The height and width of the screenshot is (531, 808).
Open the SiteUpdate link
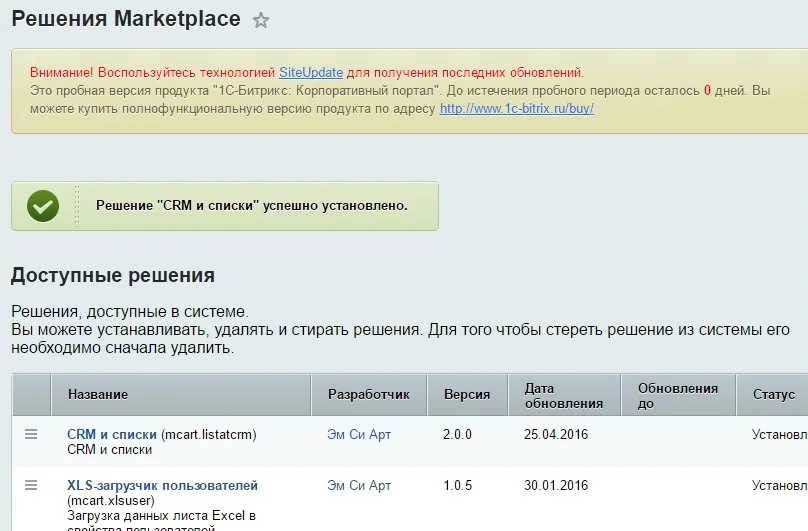pyautogui.click(x=311, y=73)
